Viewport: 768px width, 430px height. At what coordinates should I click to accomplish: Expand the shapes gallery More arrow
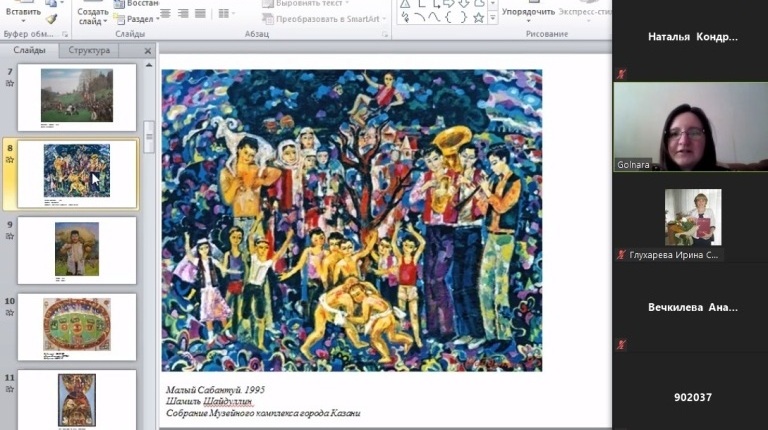coord(493,18)
